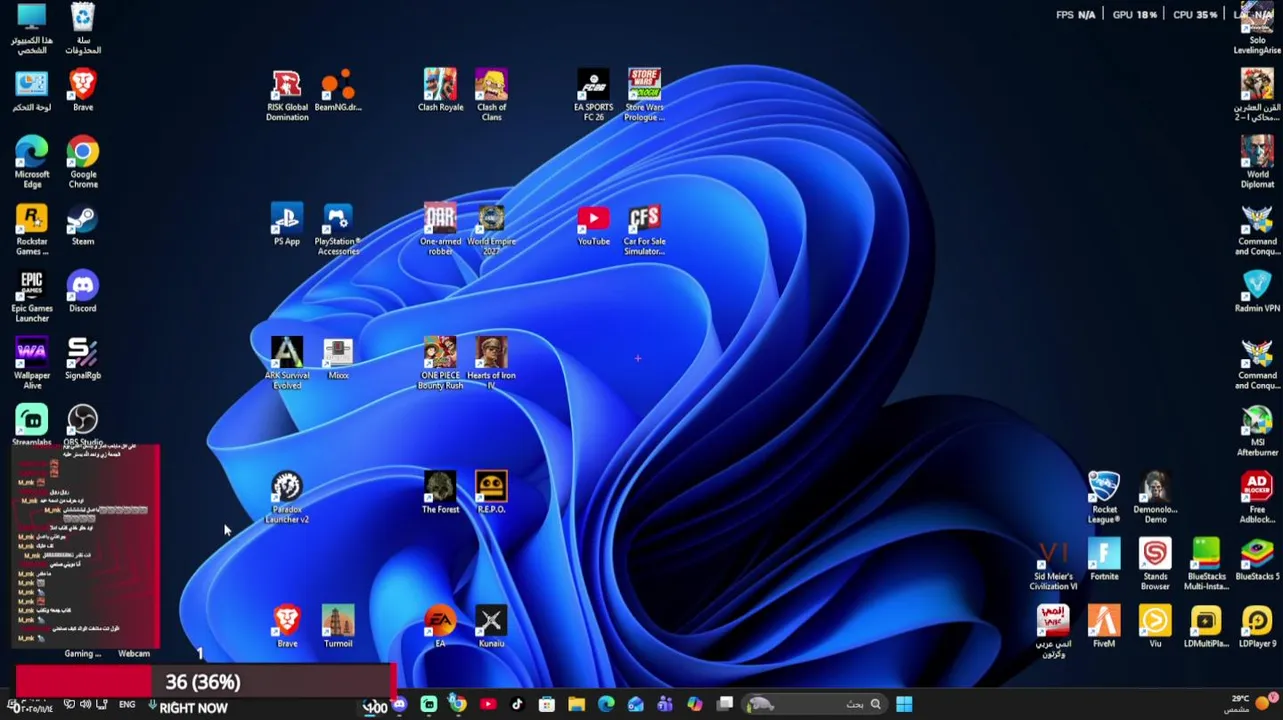Select the Recycle Bin icon
Viewport: 1283px width, 720px height.
pyautogui.click(x=83, y=29)
